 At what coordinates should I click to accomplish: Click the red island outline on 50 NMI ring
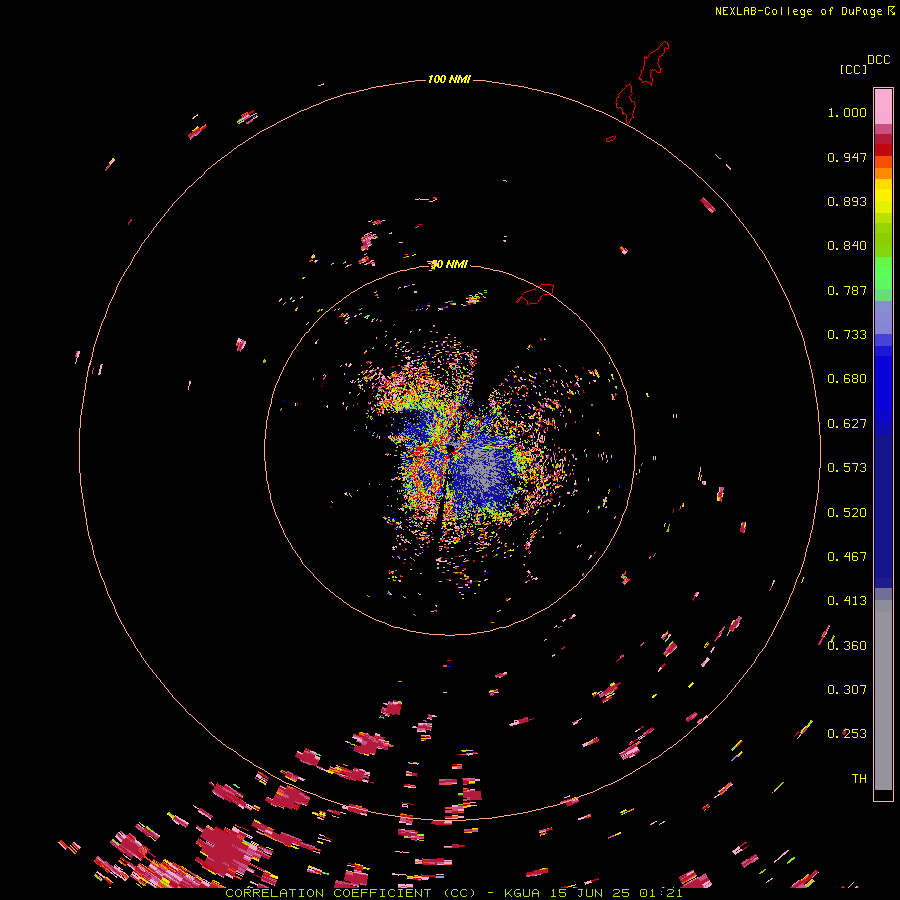535,294
